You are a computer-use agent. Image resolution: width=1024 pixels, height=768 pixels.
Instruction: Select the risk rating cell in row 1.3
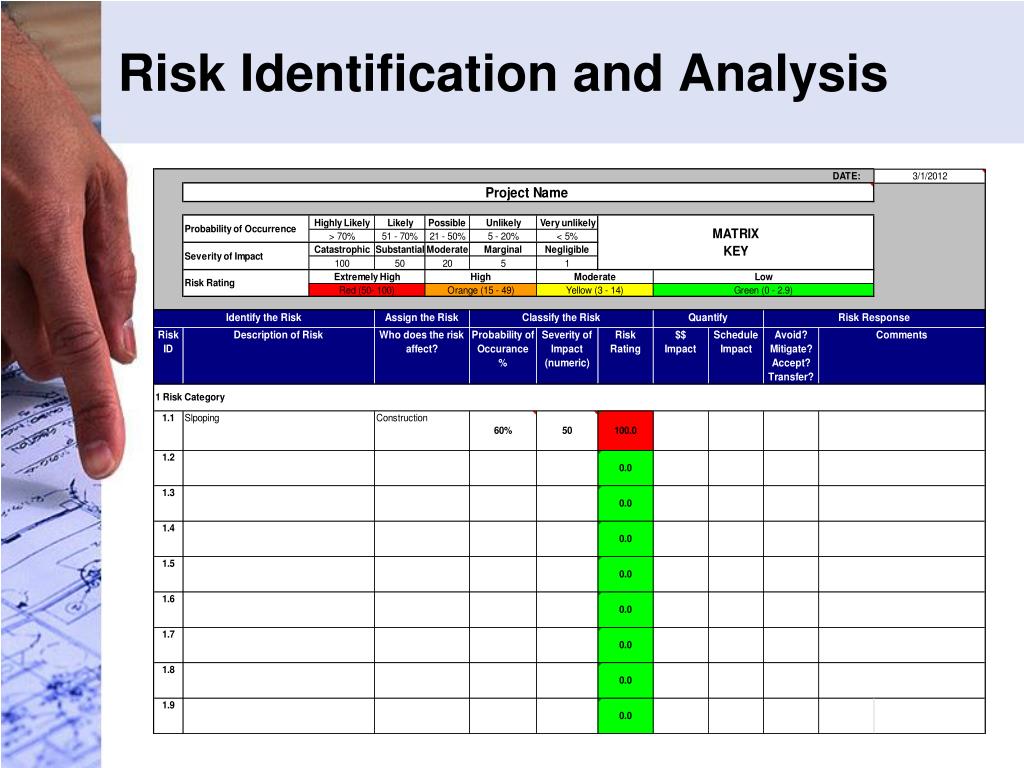(x=626, y=503)
